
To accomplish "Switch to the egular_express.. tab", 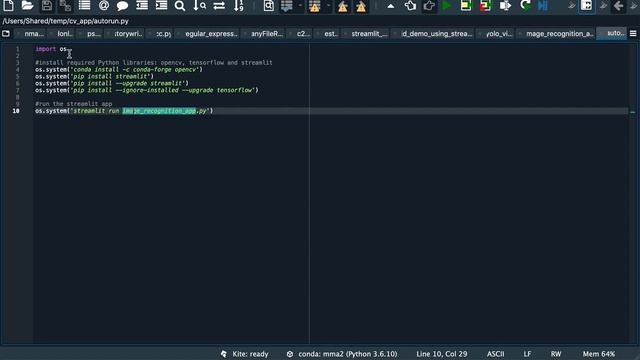I will click(x=210, y=33).
